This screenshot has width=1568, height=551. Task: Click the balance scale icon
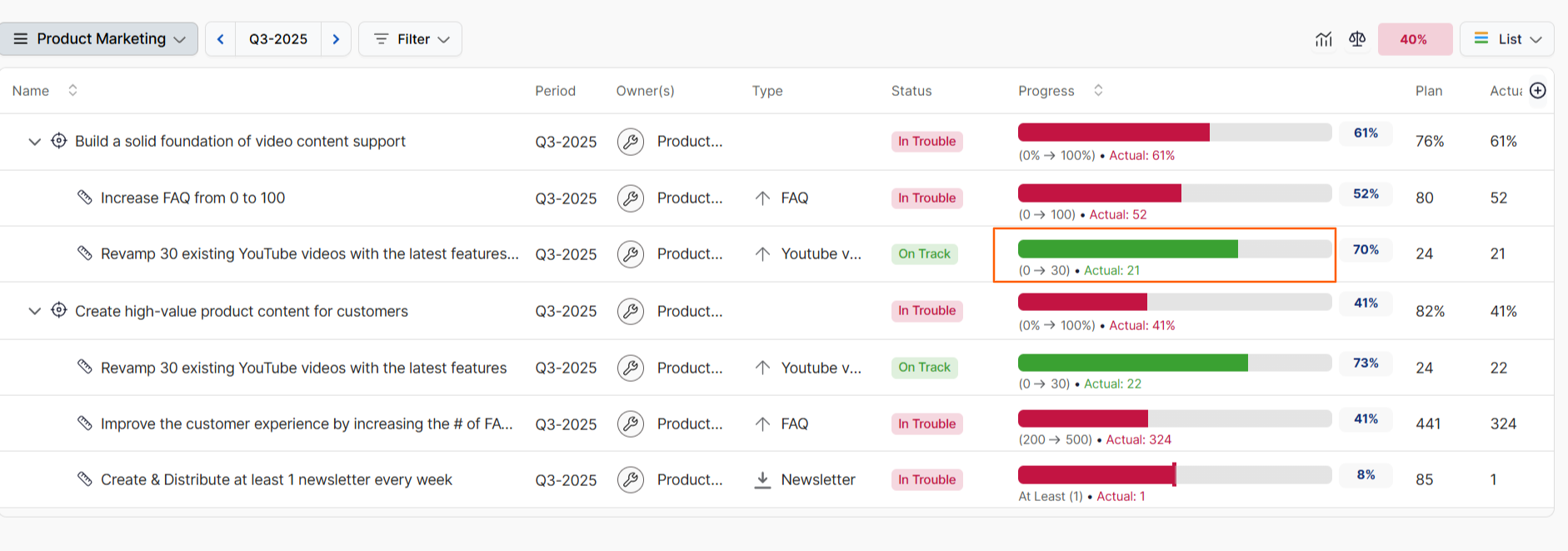[1357, 39]
